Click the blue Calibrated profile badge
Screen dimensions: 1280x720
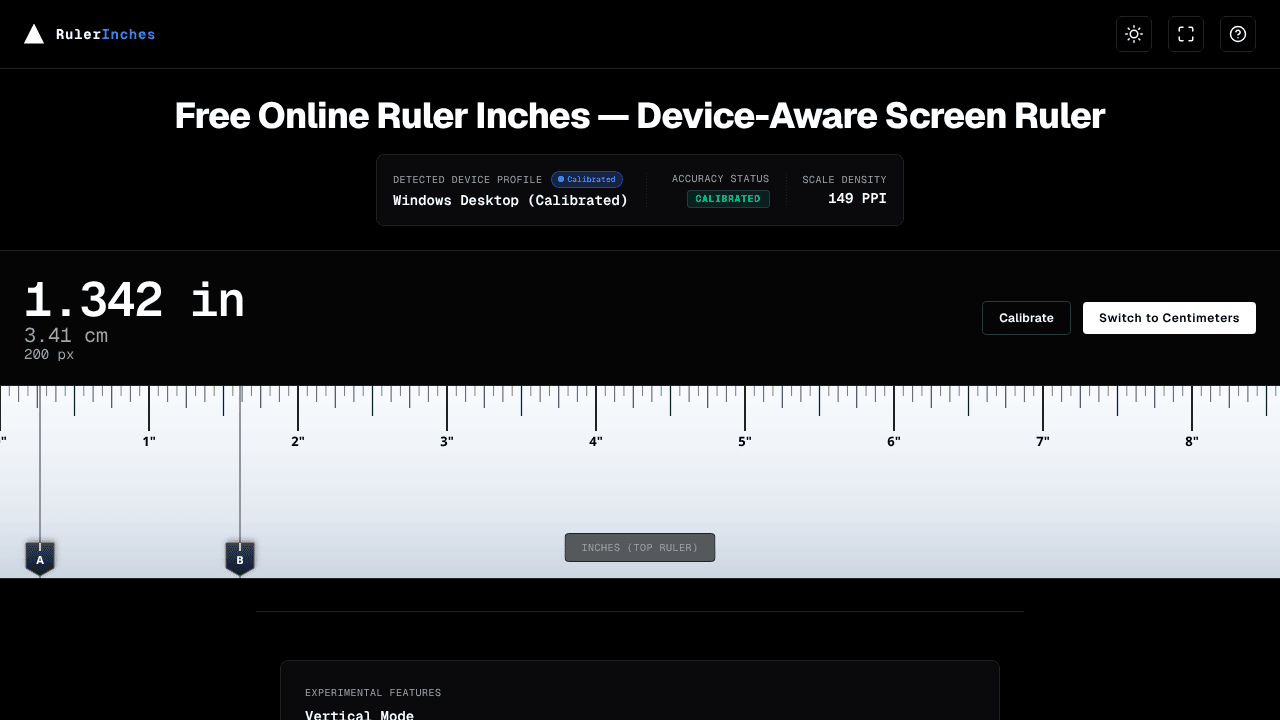tap(587, 179)
